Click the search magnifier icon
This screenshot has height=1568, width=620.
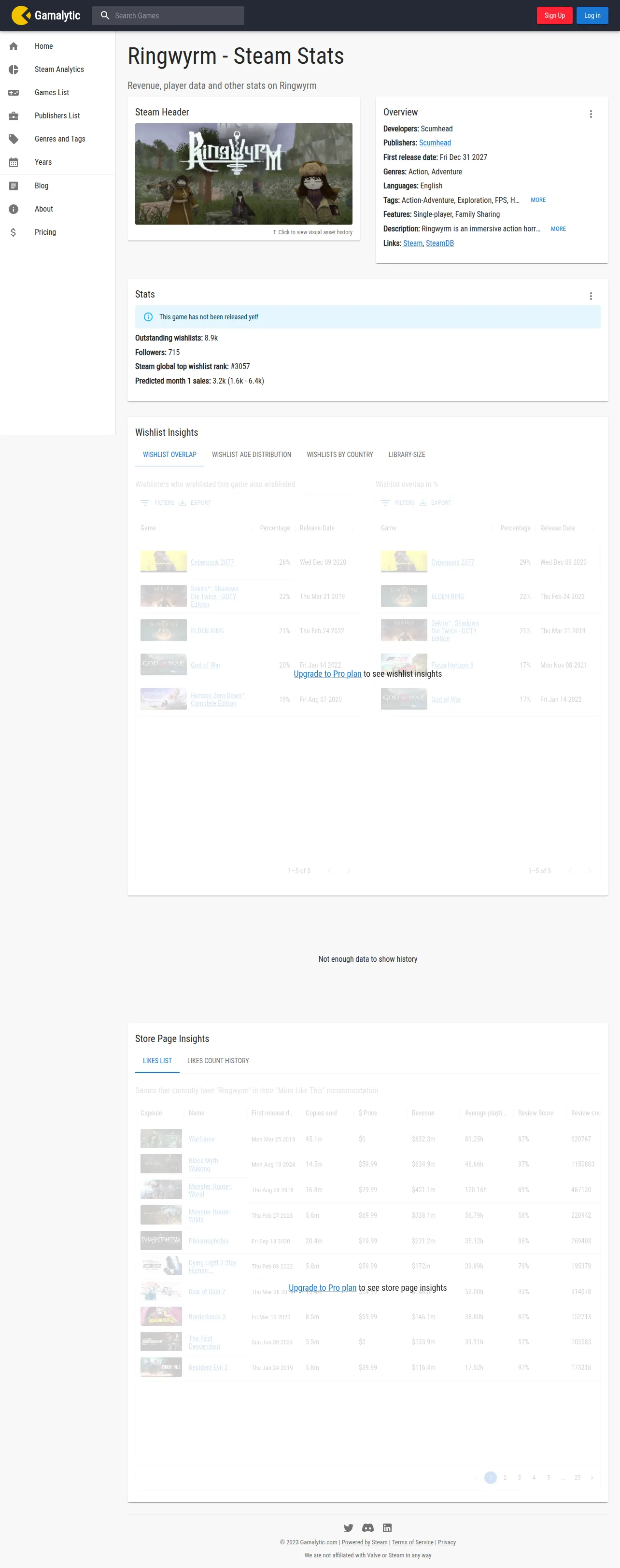click(x=105, y=15)
